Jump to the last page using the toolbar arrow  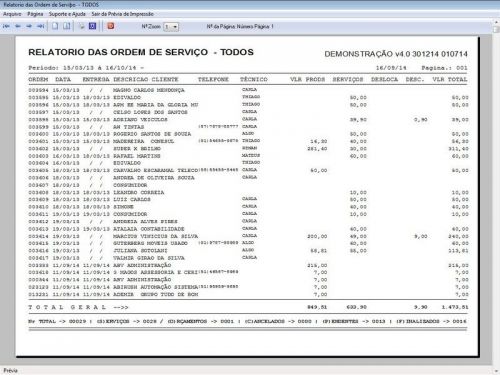click(40, 26)
